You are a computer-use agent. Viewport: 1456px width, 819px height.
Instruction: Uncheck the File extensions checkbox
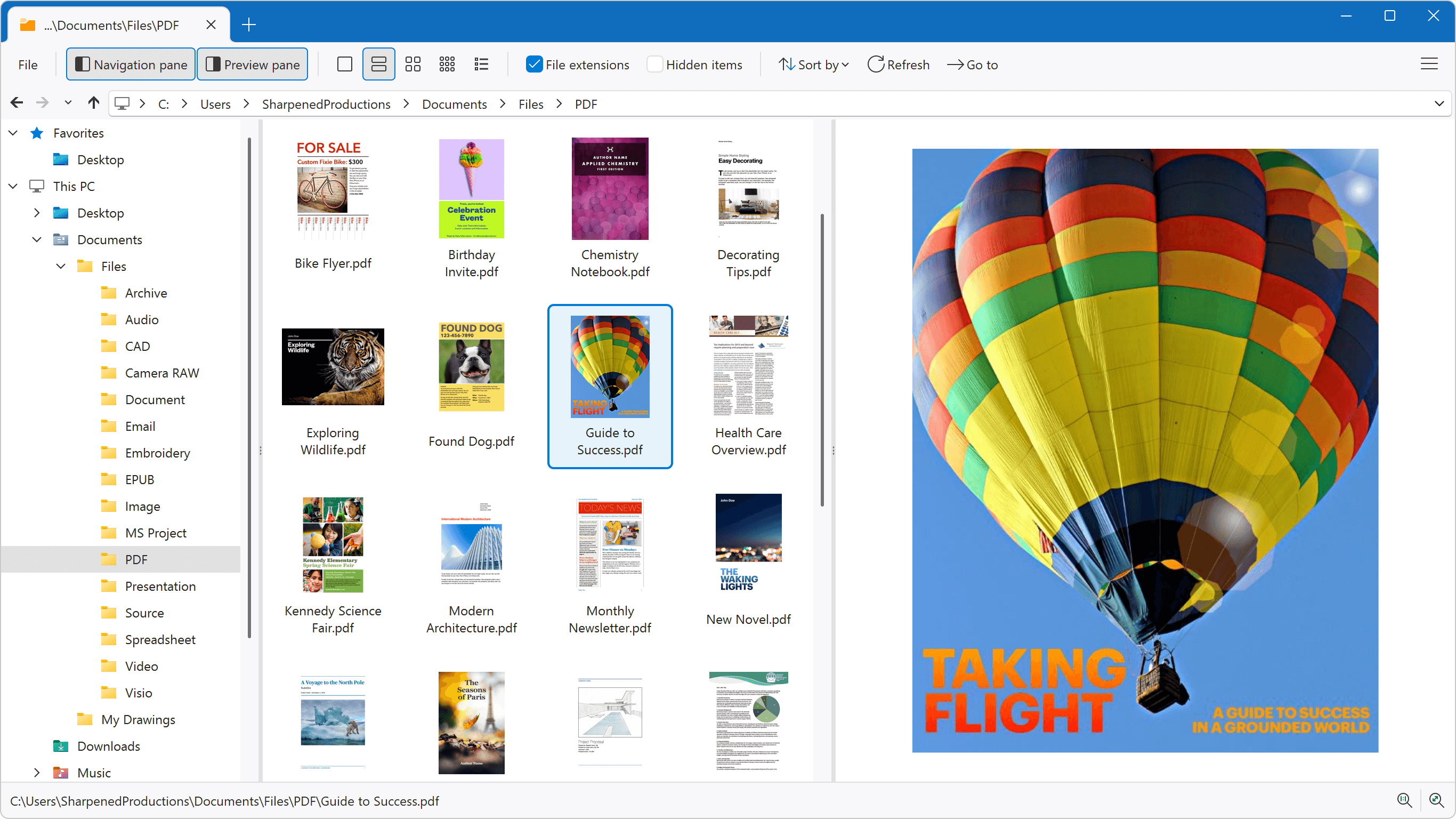pyautogui.click(x=533, y=65)
